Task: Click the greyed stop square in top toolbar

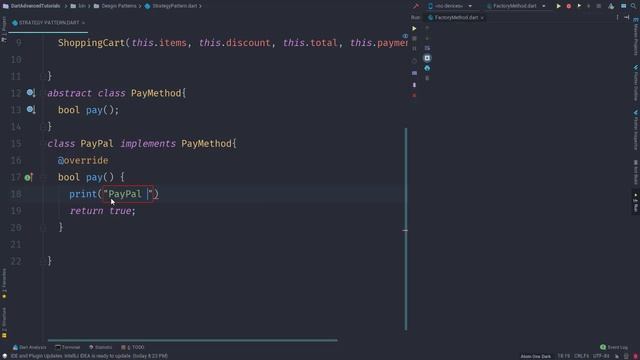Action: (599, 6)
